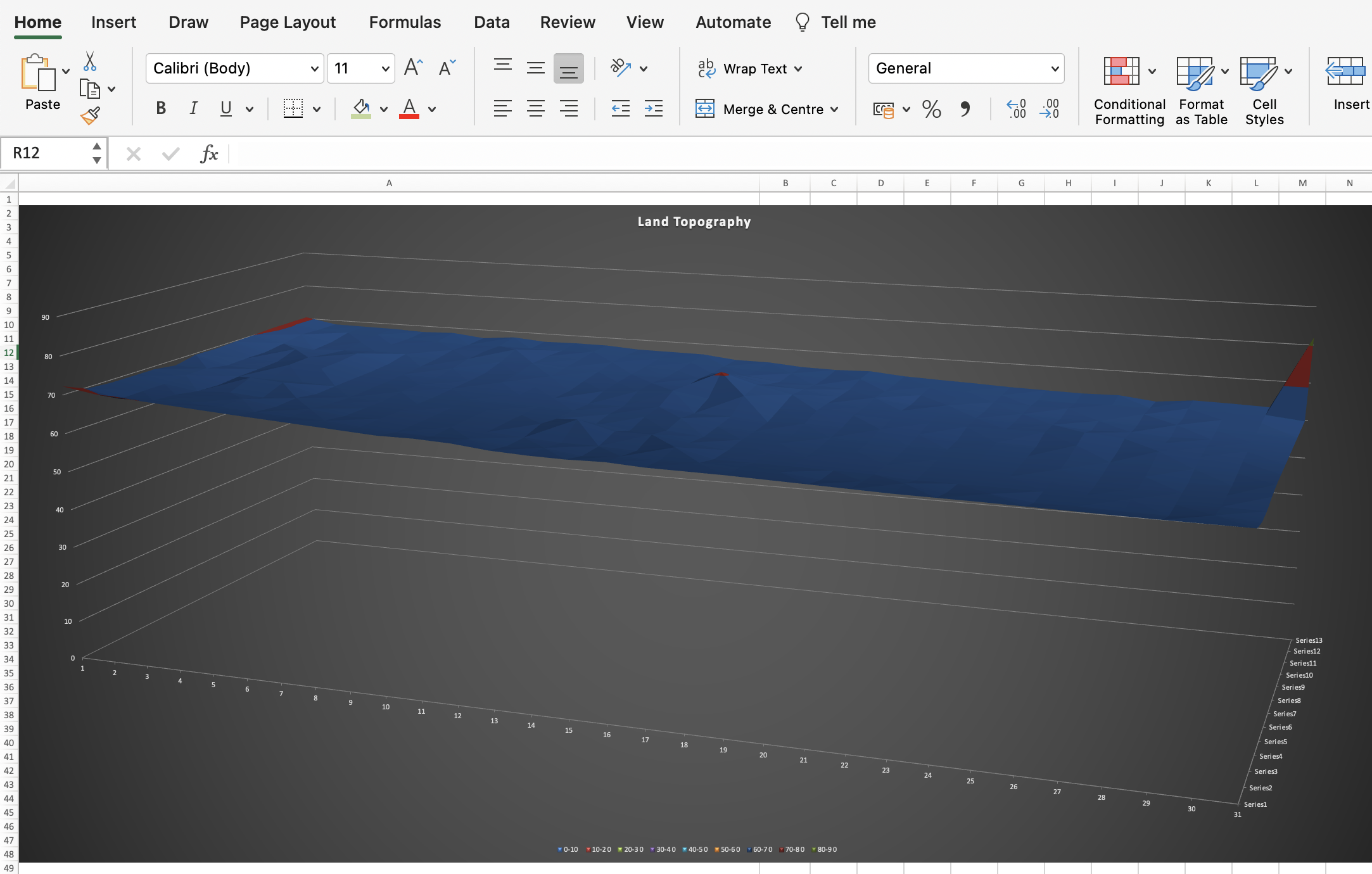Screen dimensions: 1372x874
Task: Open the Formulas tab
Action: [405, 22]
